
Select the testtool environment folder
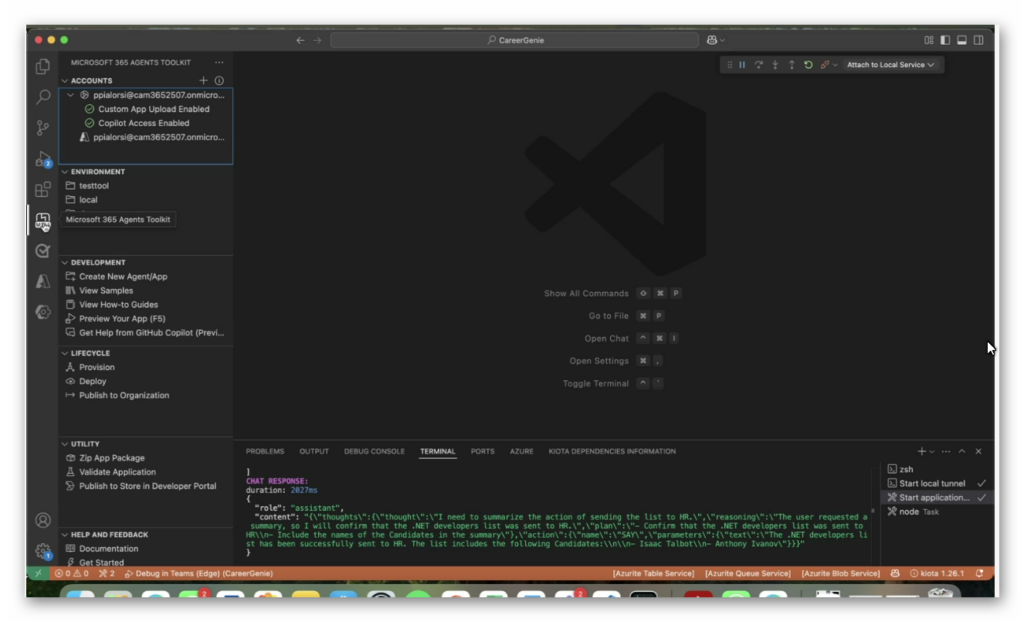pos(94,186)
